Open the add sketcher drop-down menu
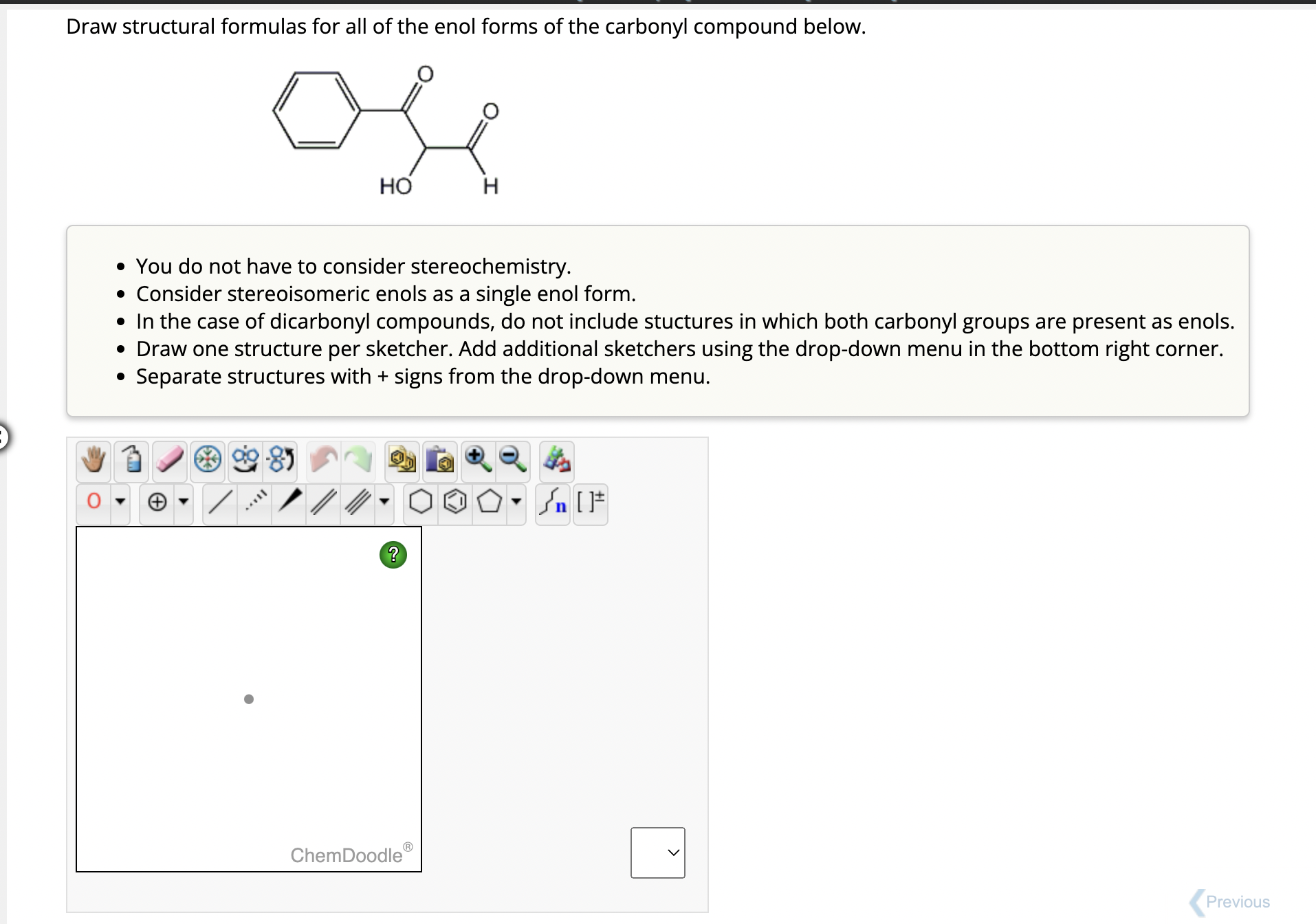Screen dimensions: 1316x924 pyautogui.click(x=658, y=852)
